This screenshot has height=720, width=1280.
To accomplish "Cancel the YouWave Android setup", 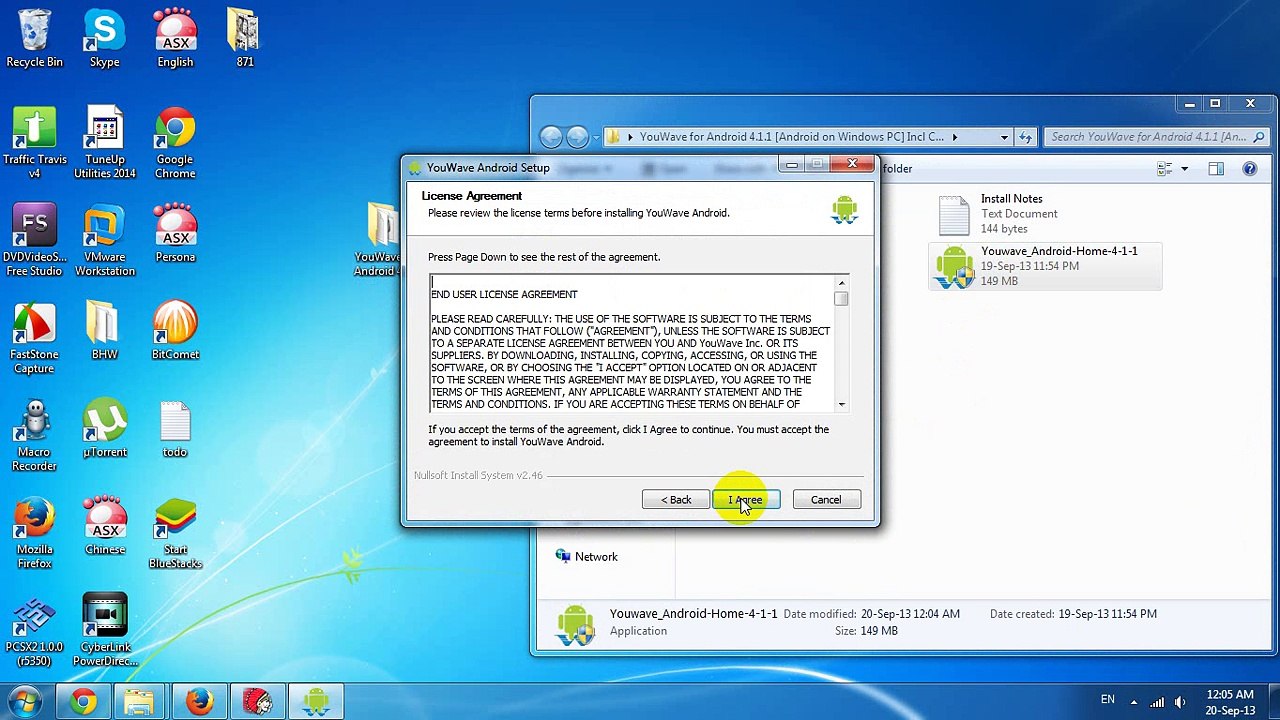I will click(826, 500).
